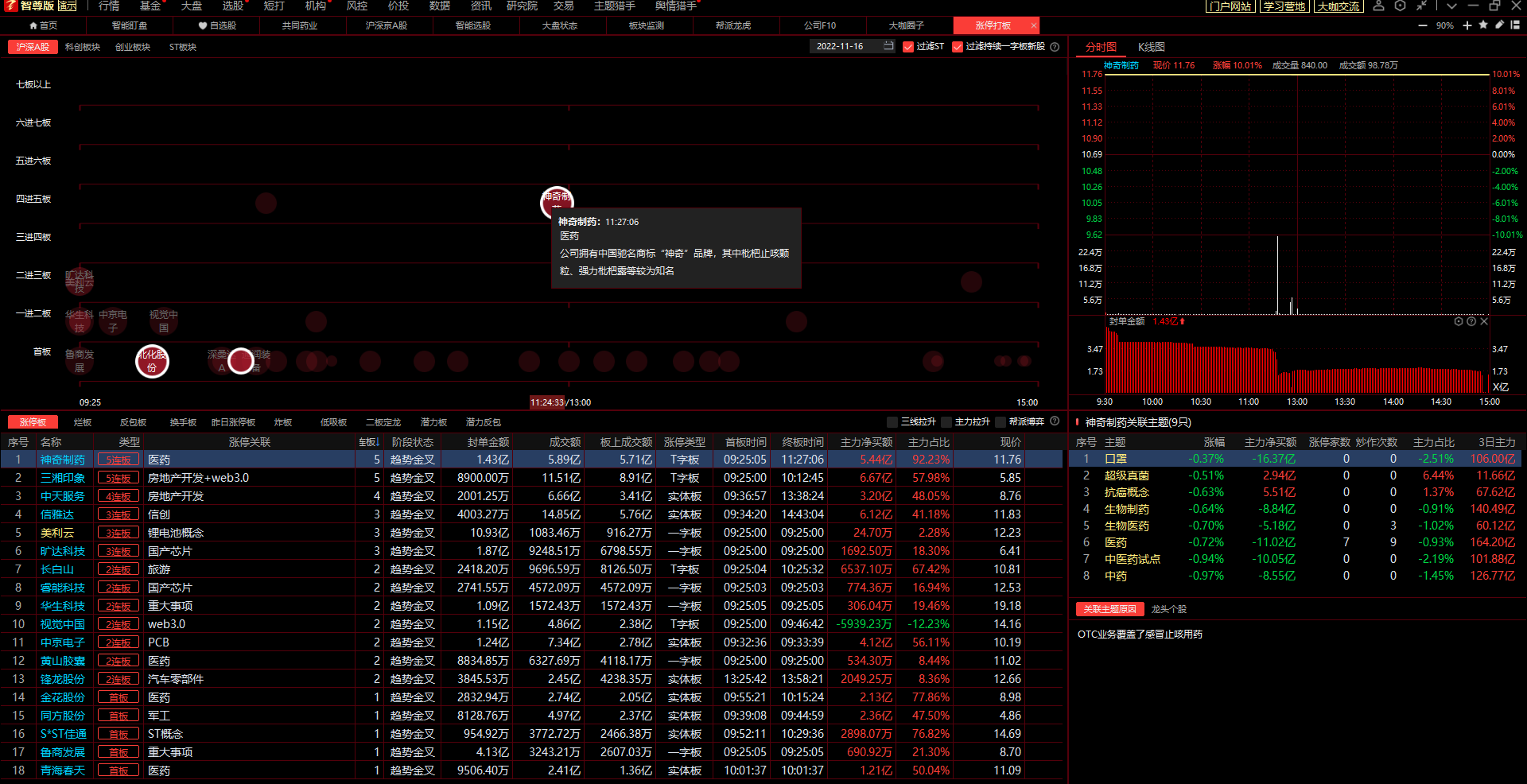Sort by 主力净买额 column in theme table
The width and height of the screenshot is (1527, 784).
pos(1270,442)
